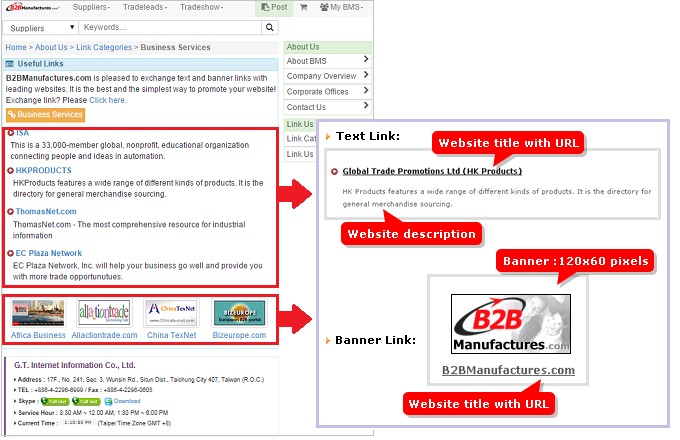Open the ThomasNet.com link
The height and width of the screenshot is (440, 680).
coord(46,212)
